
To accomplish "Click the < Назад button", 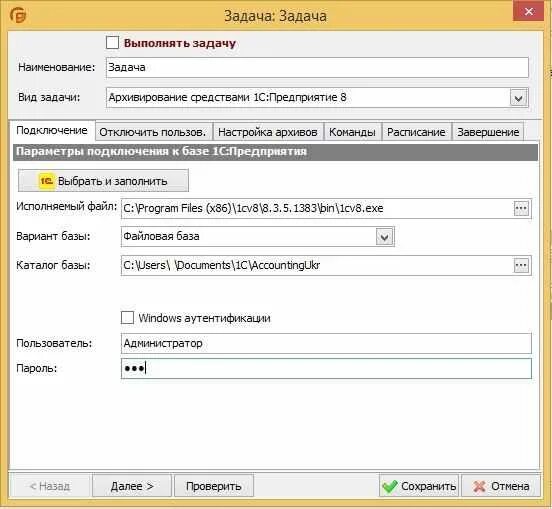I will [50, 486].
